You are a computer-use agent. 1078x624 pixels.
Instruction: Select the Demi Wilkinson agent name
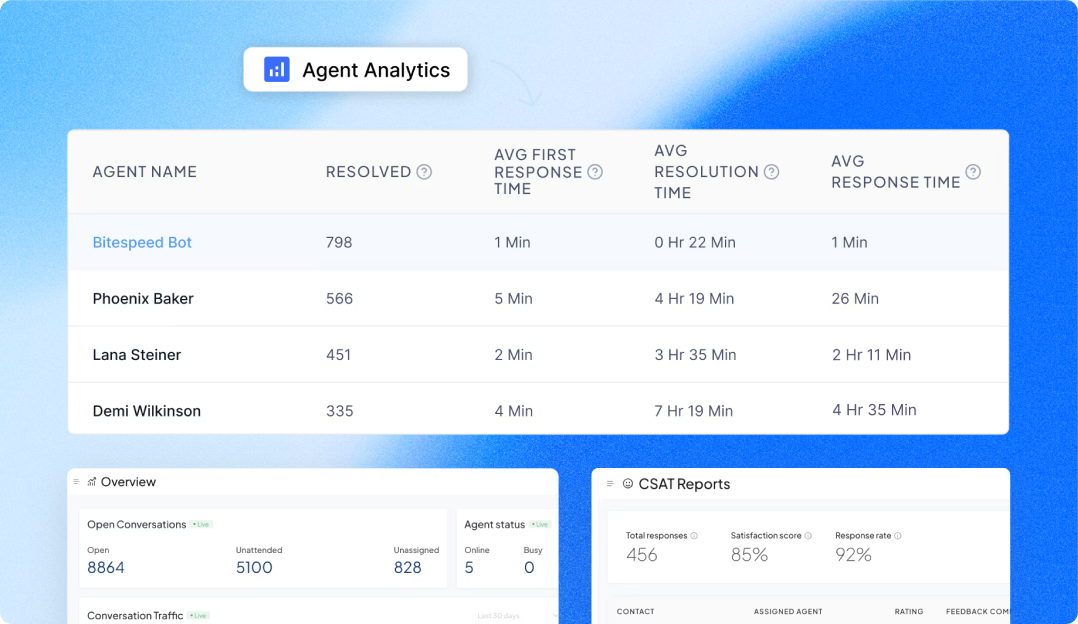click(146, 411)
